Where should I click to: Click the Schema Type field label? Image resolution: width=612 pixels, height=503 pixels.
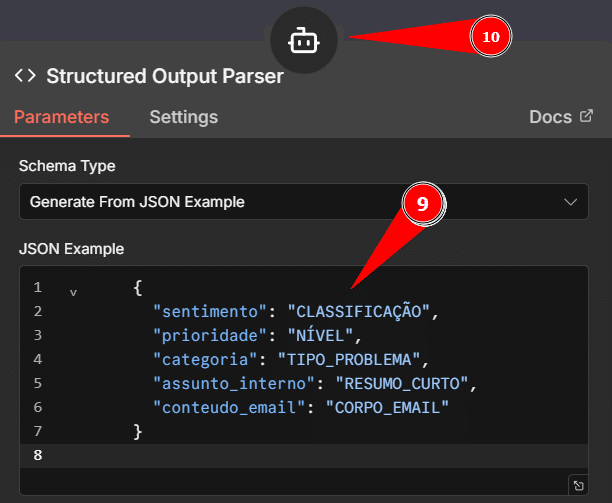67,166
